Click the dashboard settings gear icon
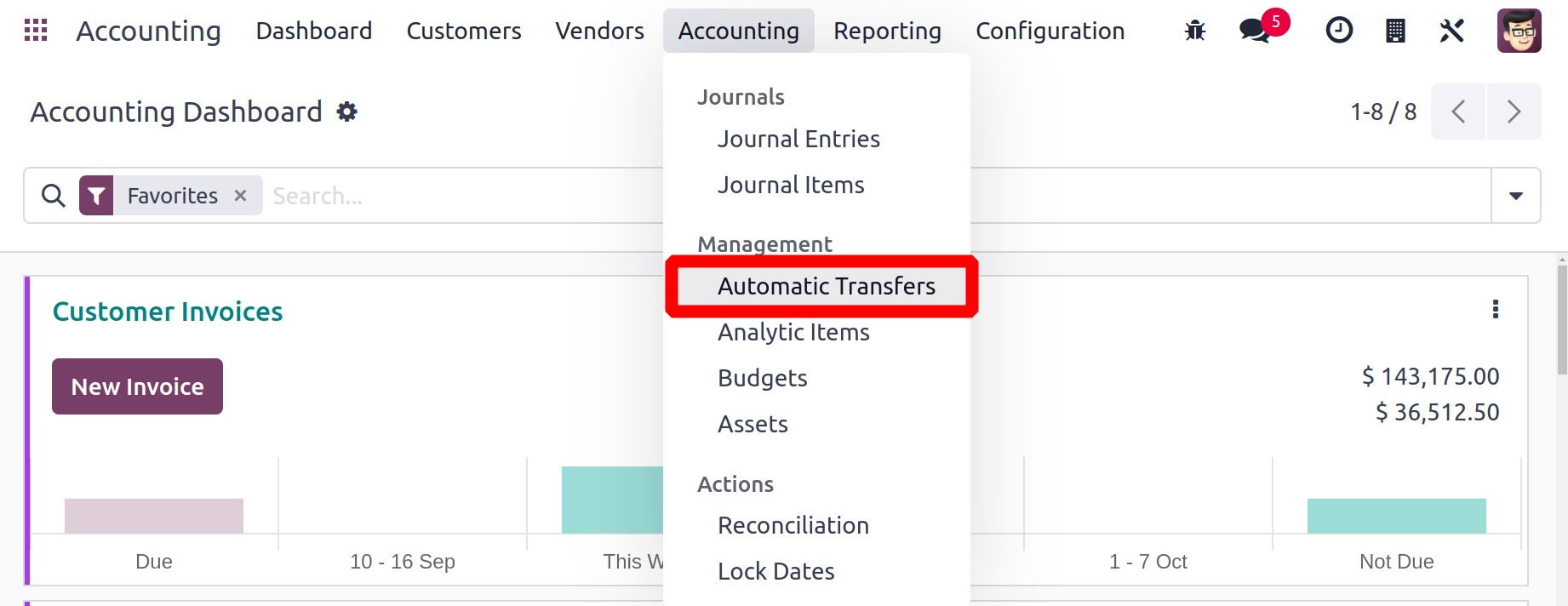 346,111
